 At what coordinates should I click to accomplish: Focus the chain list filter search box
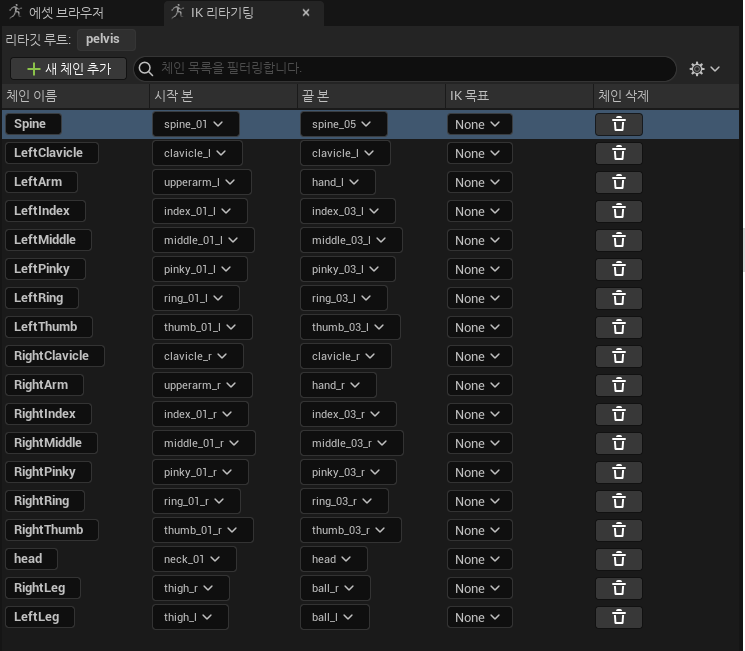pyautogui.click(x=405, y=69)
